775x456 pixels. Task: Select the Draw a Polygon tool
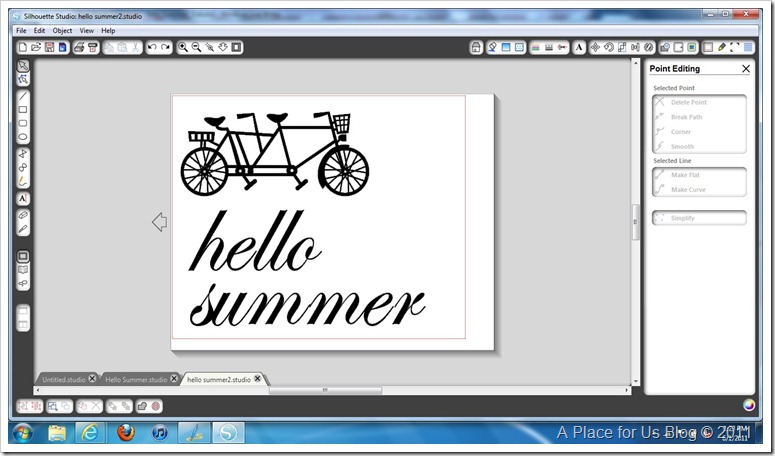23,154
